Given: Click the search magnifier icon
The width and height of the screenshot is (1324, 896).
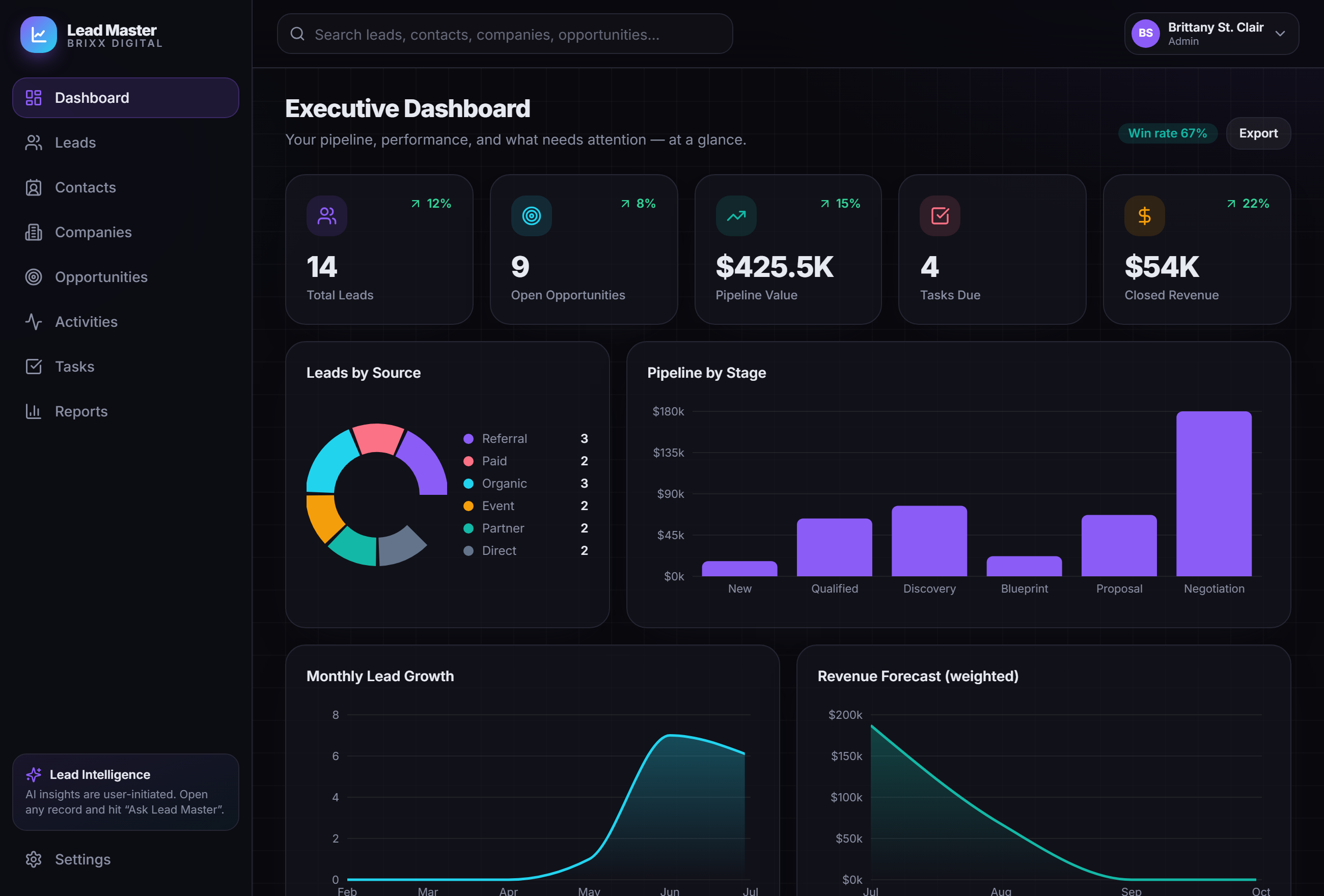Looking at the screenshot, I should point(297,34).
